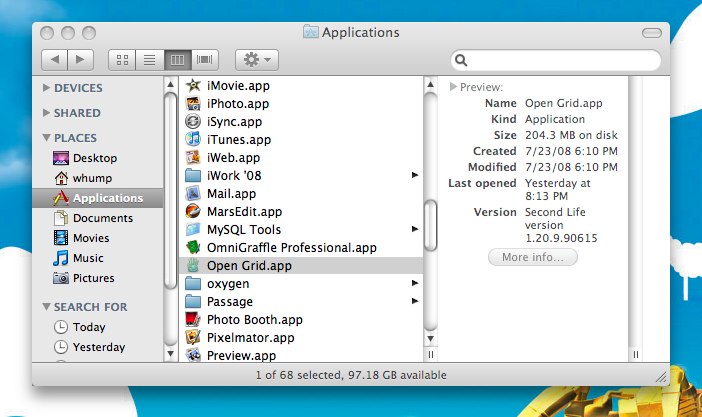Click the MarsEdit.app filename
This screenshot has height=417, width=702.
244,211
